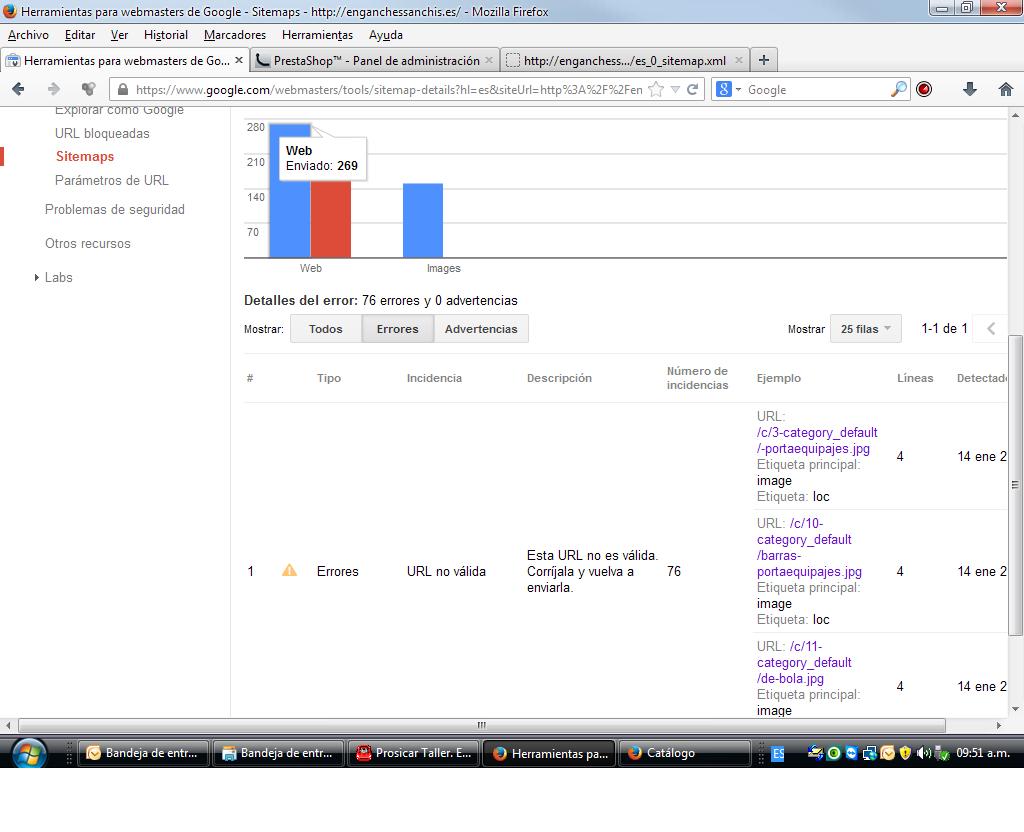Screen dimensions: 1024x832
Task: Open /c/3-category_default/-portaequipajes.jpg link
Action: point(817,440)
